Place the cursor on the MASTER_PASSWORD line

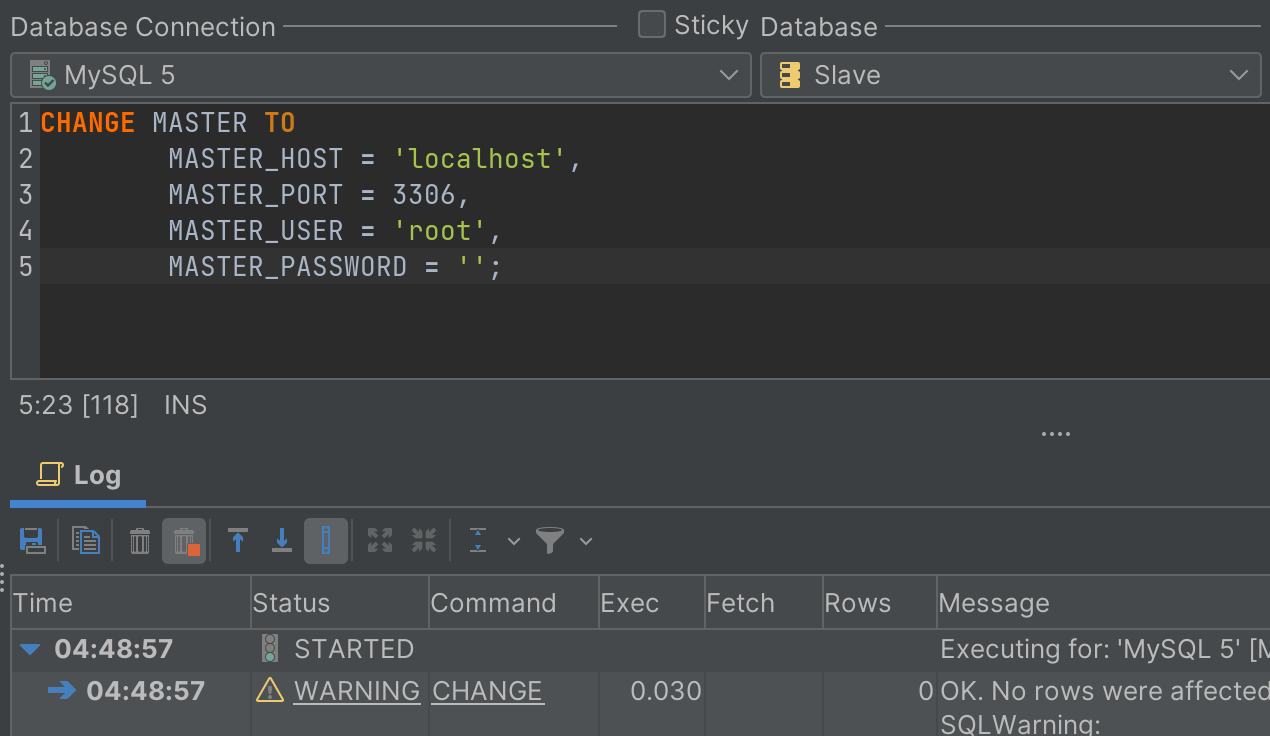[330, 266]
